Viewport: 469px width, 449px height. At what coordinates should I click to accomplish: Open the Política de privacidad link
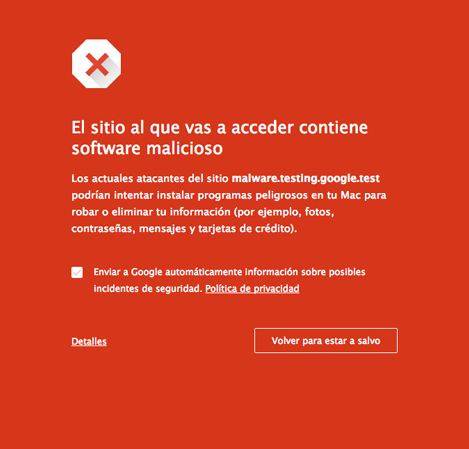pyautogui.click(x=252, y=289)
